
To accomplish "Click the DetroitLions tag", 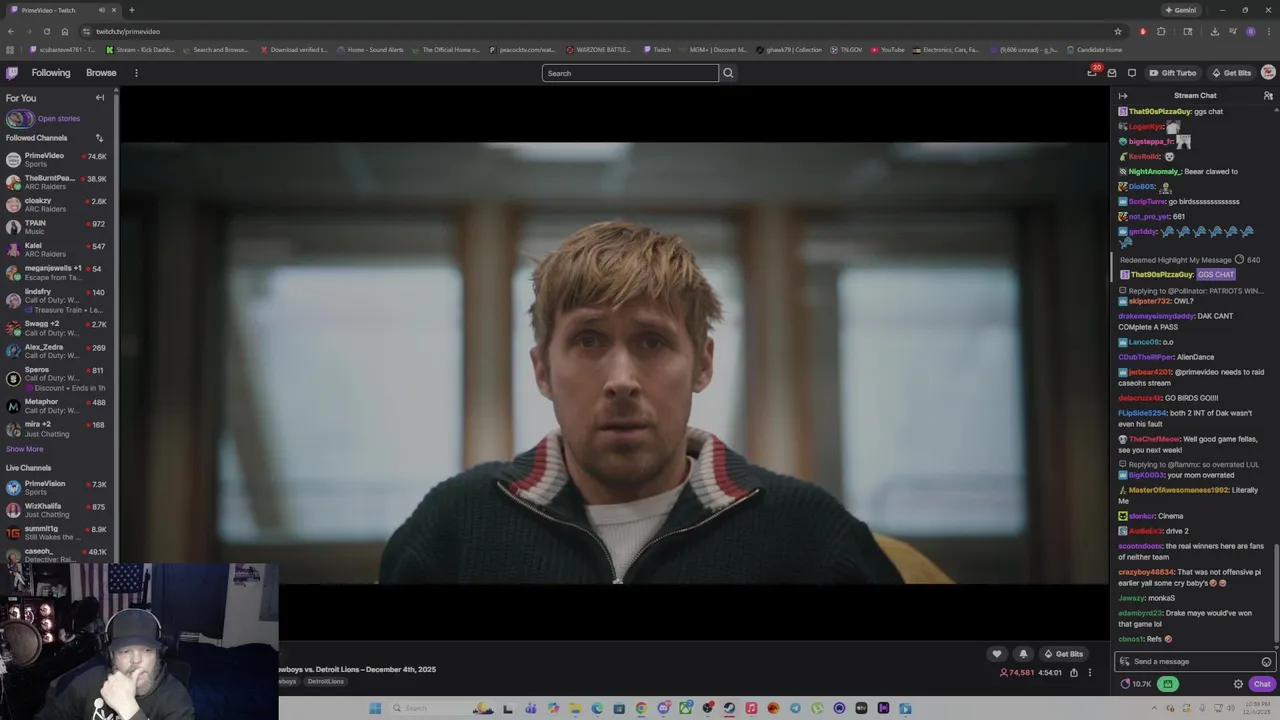I will 325,681.
